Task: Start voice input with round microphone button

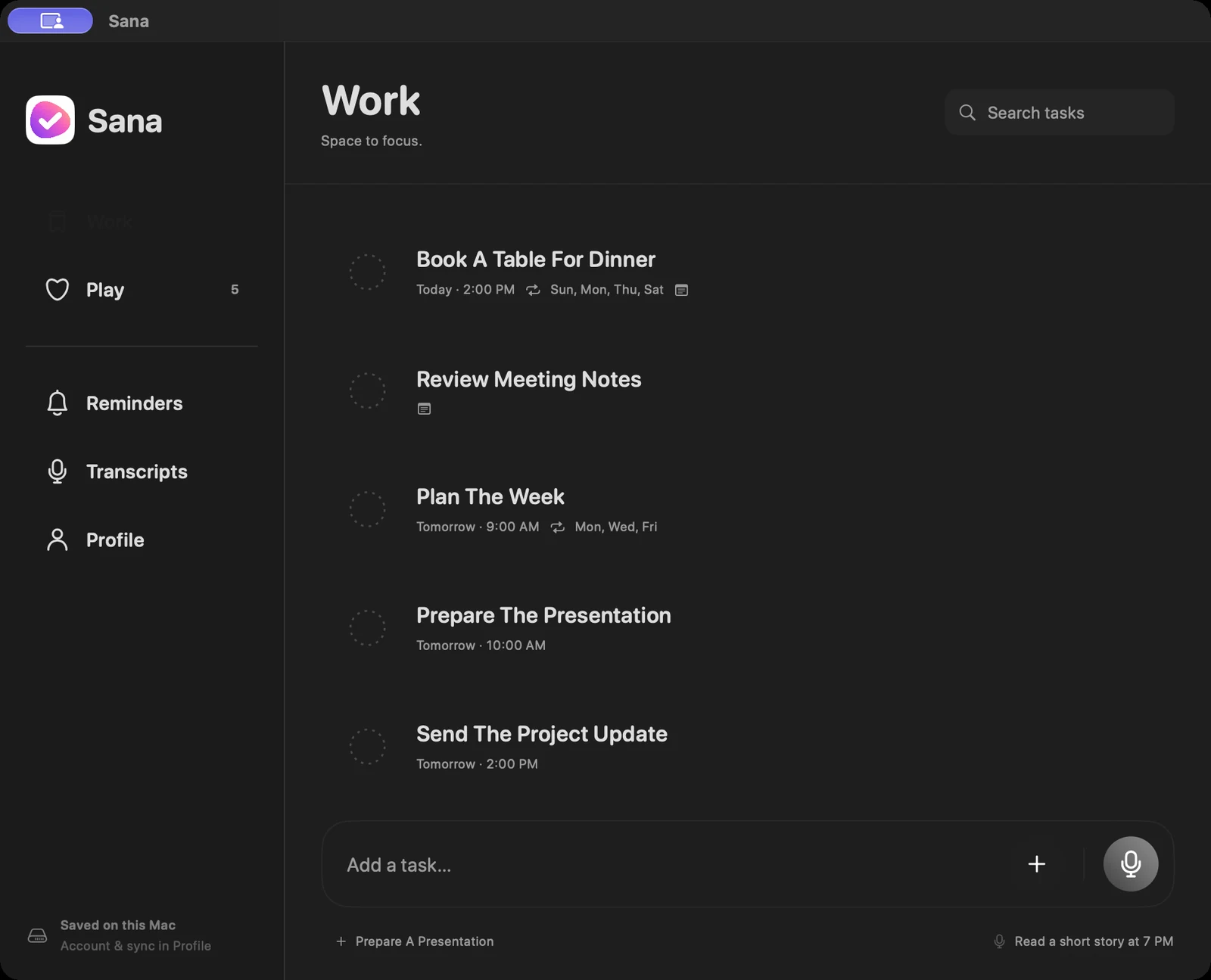Action: [x=1131, y=863]
